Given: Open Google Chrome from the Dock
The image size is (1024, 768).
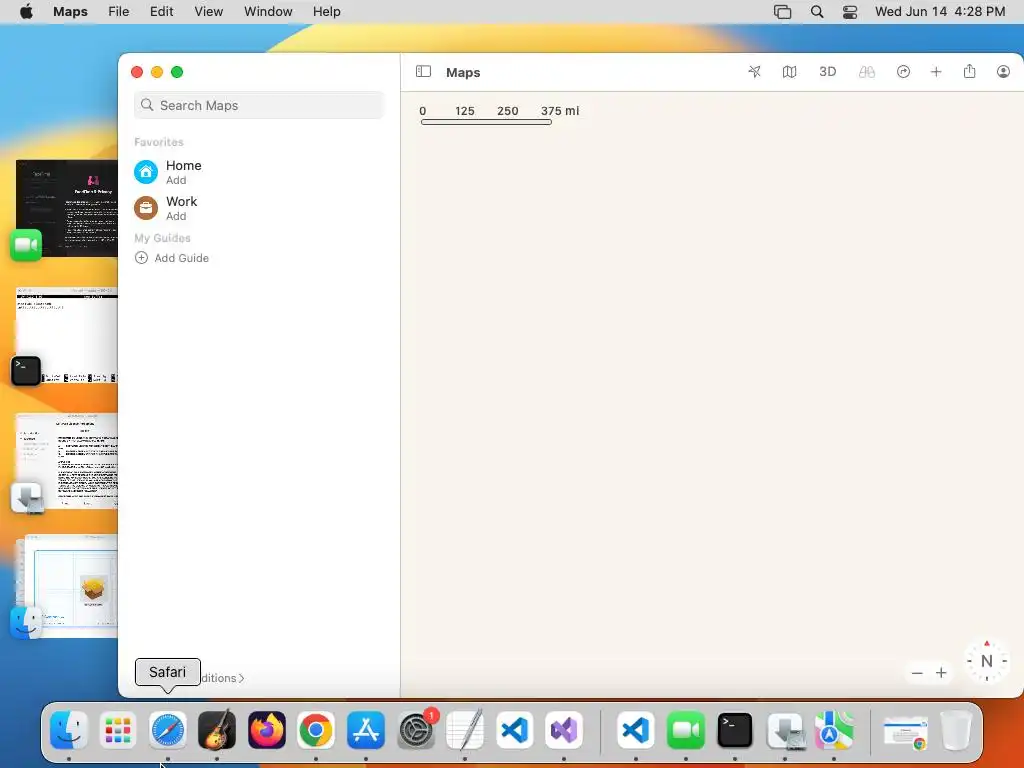Looking at the screenshot, I should pos(316,730).
